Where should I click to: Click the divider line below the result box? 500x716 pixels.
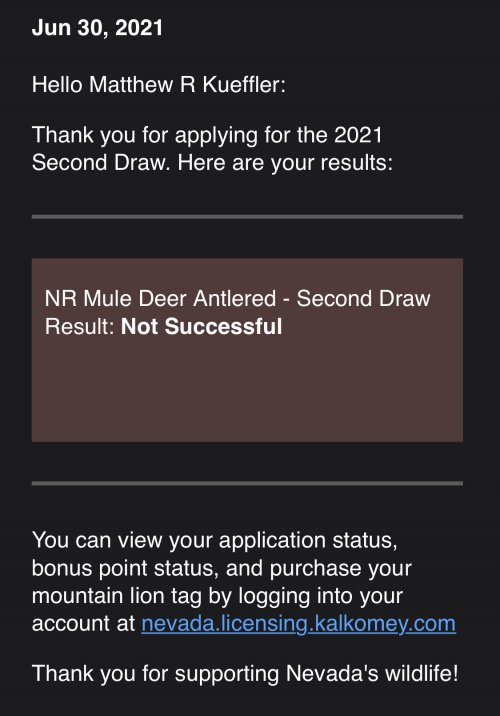[x=247, y=483]
